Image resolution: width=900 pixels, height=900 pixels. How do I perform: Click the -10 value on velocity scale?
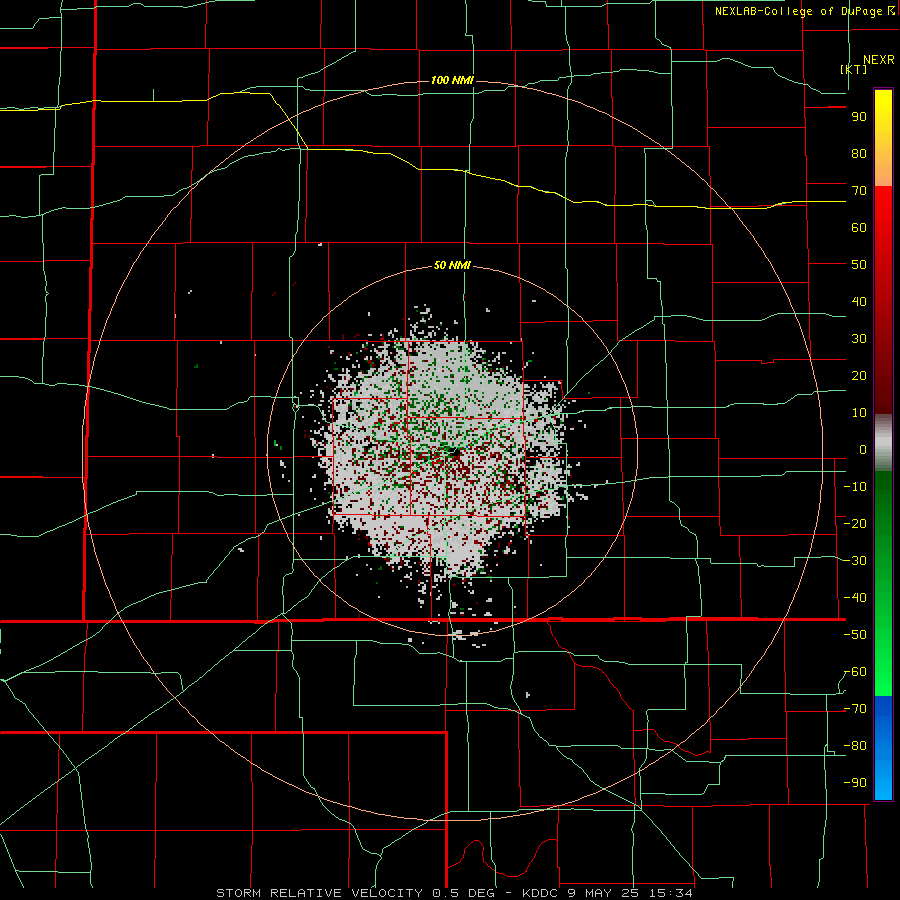(855, 487)
